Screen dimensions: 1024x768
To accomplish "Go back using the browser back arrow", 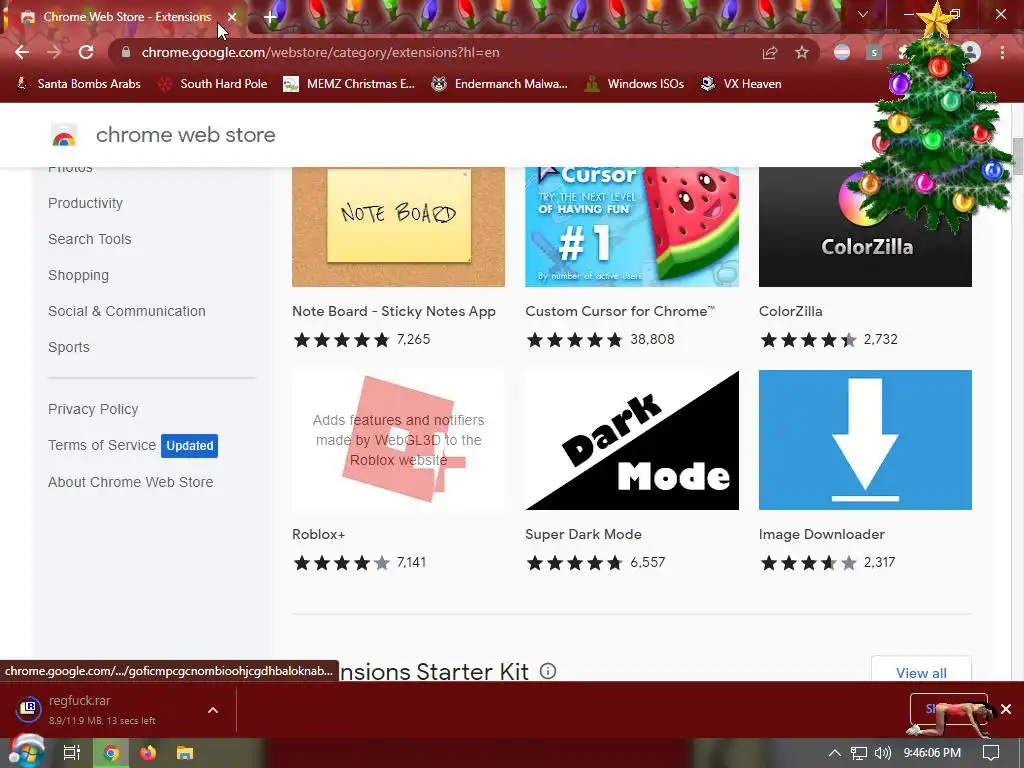I will click(x=22, y=52).
